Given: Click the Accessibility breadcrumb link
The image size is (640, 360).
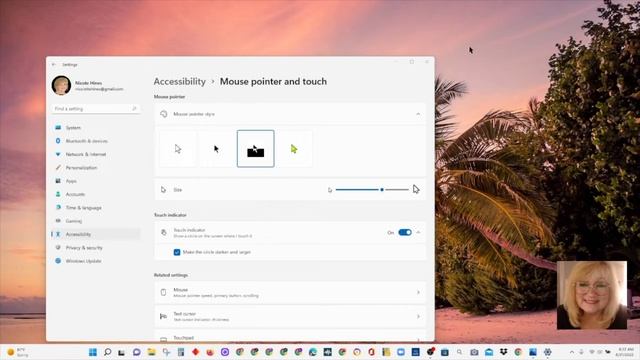Looking at the screenshot, I should [180, 82].
